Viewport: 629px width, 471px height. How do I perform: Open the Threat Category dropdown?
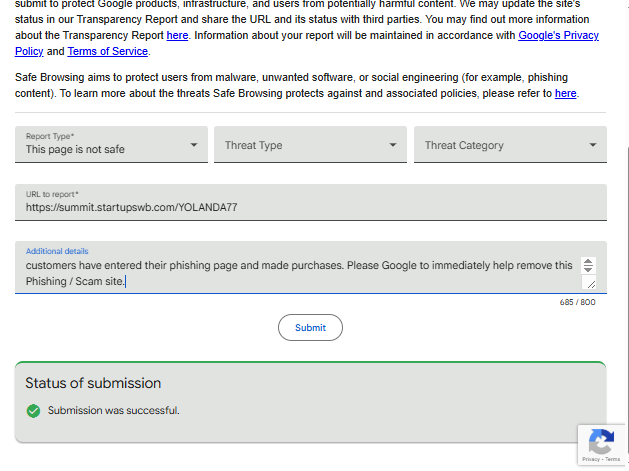[x=510, y=144]
